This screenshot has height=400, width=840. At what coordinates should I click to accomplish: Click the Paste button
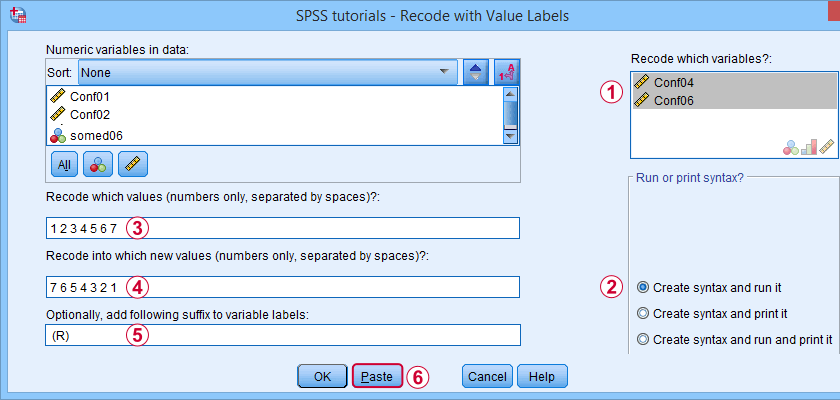tap(377, 376)
